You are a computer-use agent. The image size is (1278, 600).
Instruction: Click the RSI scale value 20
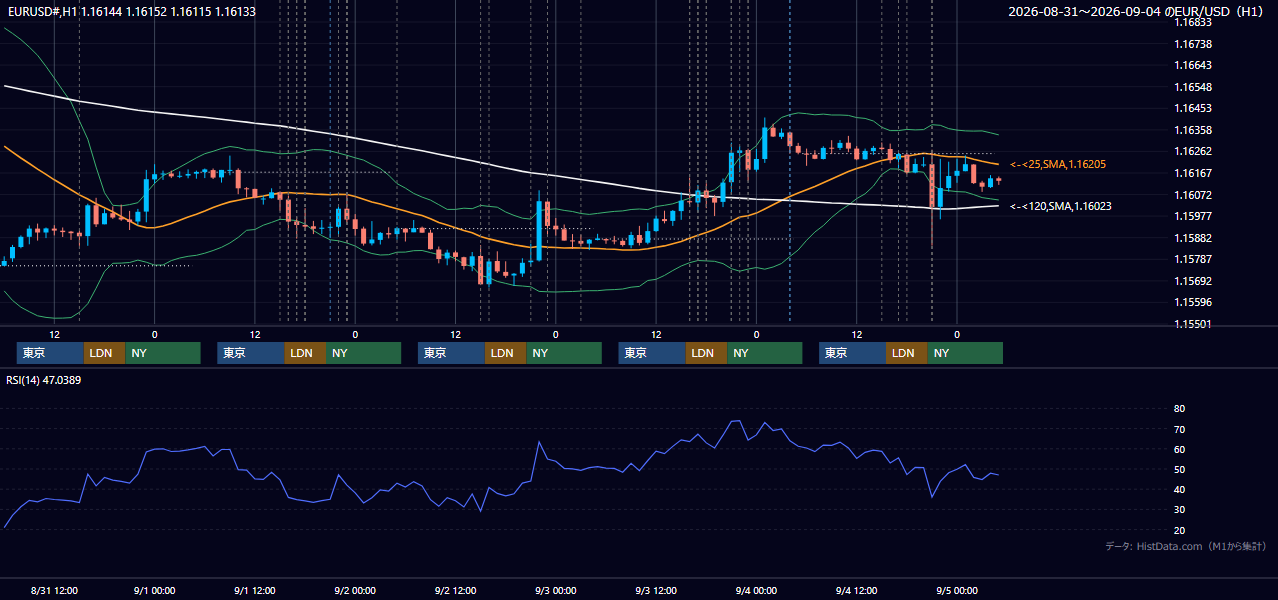coord(1179,530)
